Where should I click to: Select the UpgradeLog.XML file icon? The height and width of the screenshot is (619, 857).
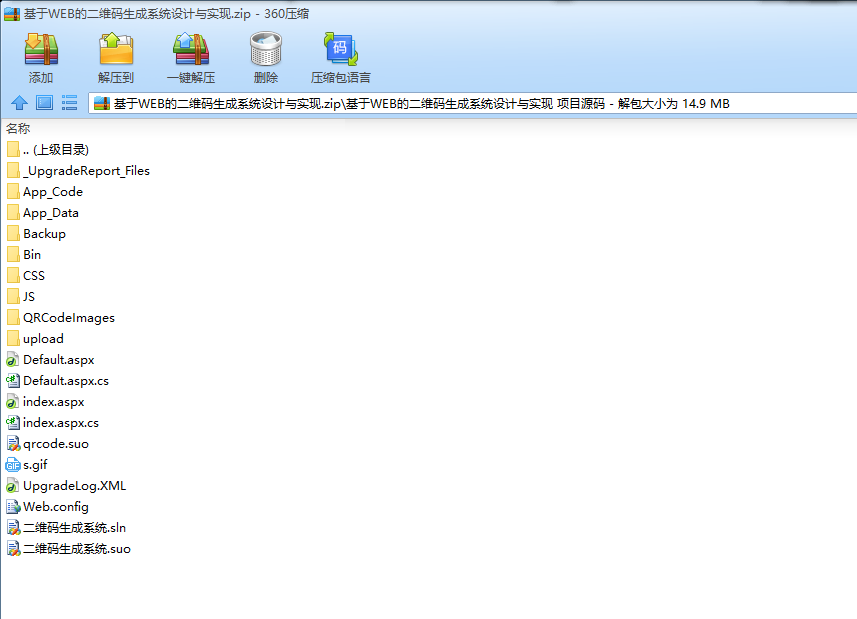pos(13,486)
